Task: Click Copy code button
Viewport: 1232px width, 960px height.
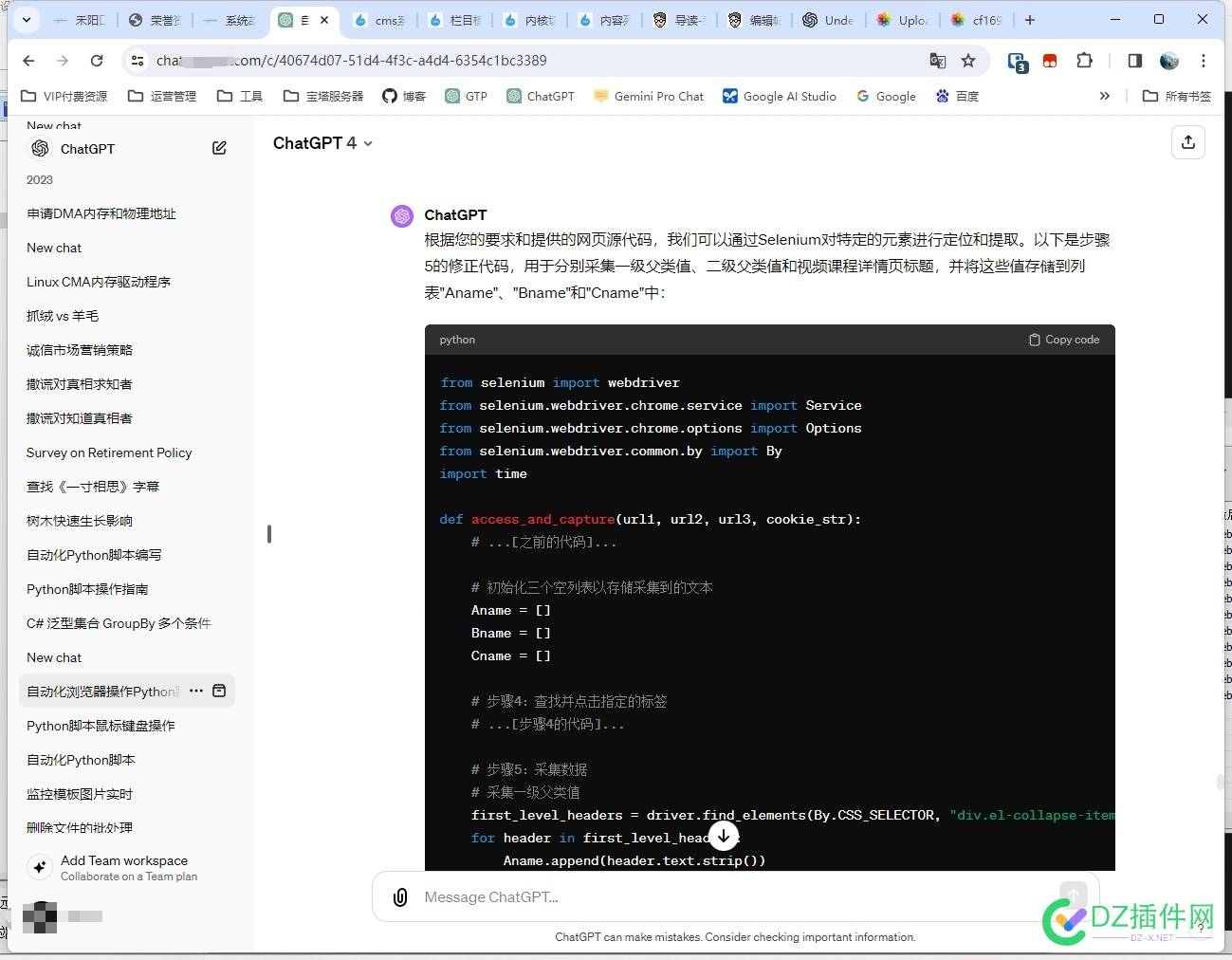Action: [1064, 340]
